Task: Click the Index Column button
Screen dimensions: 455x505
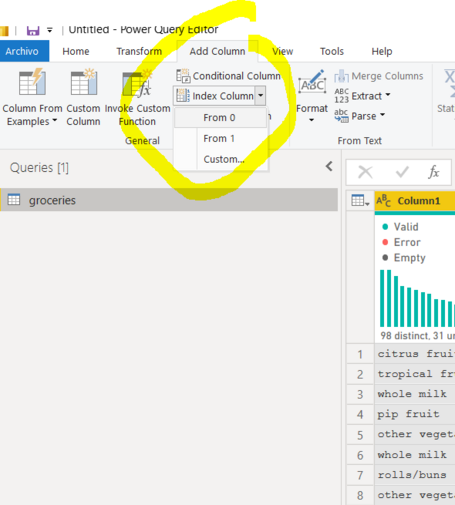Action: point(215,96)
